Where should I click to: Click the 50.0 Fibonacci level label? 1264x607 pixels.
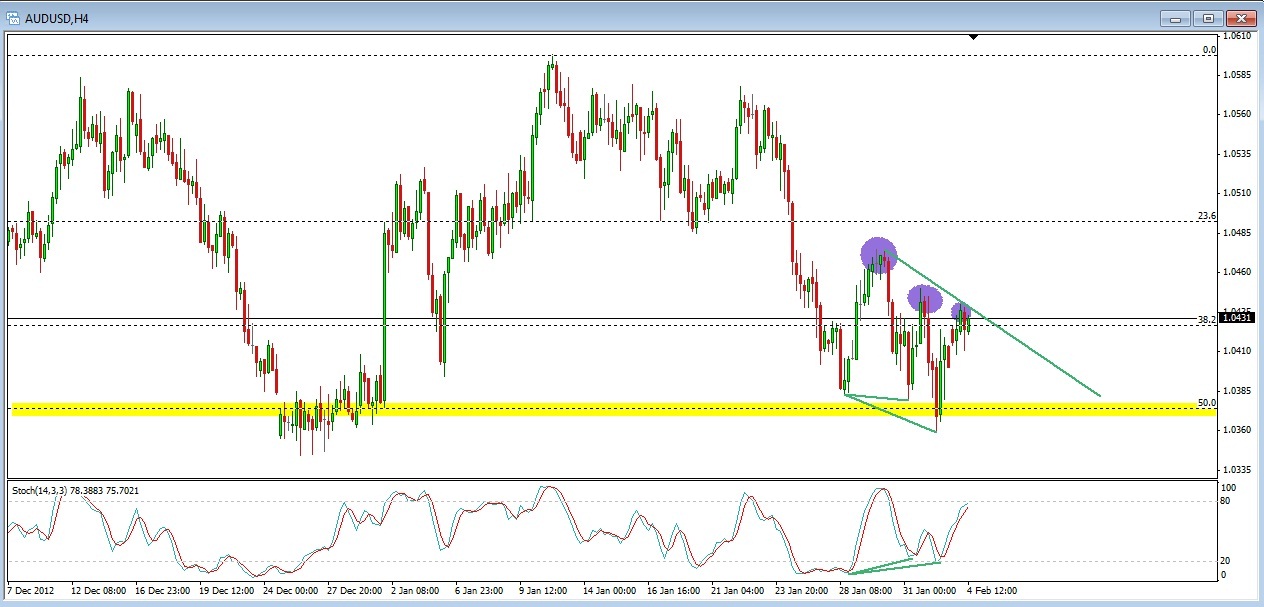click(1206, 403)
